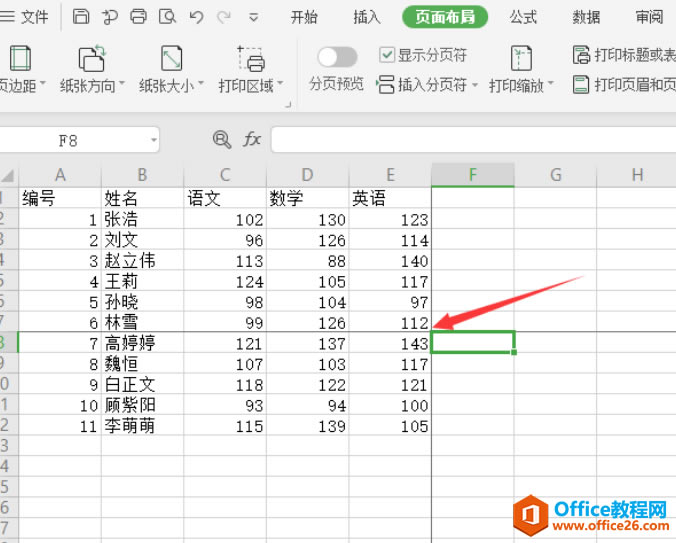Click the 打印缩放 scaling icon
676x543 pixels.
(521, 58)
